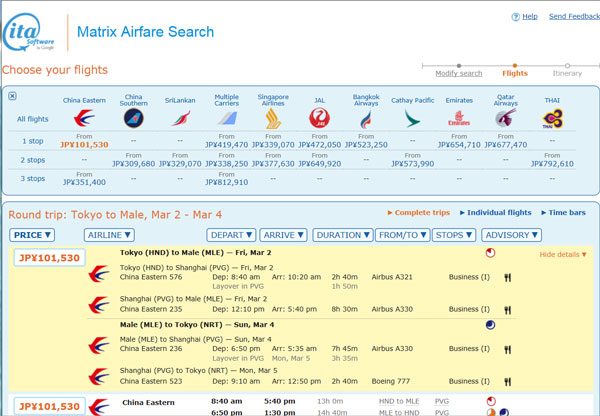
Task: Click China Eastern logo beside flight 523
Action: (98, 377)
